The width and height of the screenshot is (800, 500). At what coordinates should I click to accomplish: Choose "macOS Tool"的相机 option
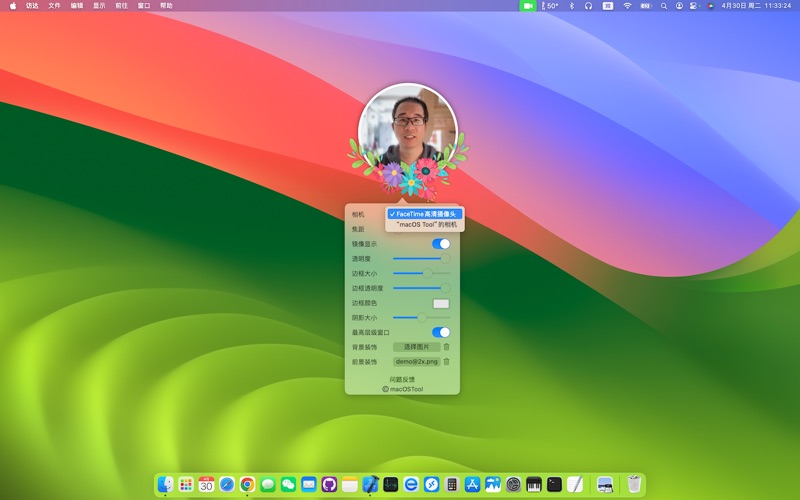[x=425, y=225]
